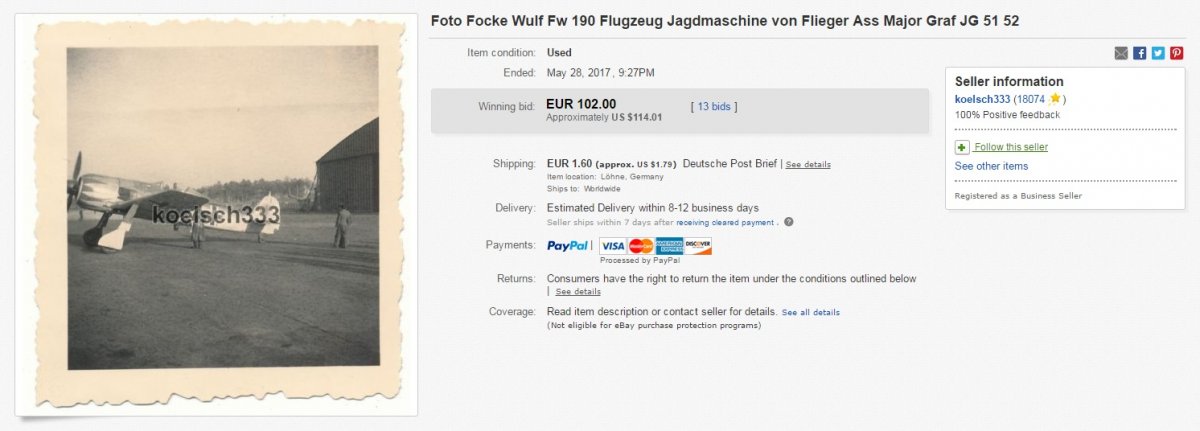
Task: Click the seller's yellow feedback star
Action: 1055,99
